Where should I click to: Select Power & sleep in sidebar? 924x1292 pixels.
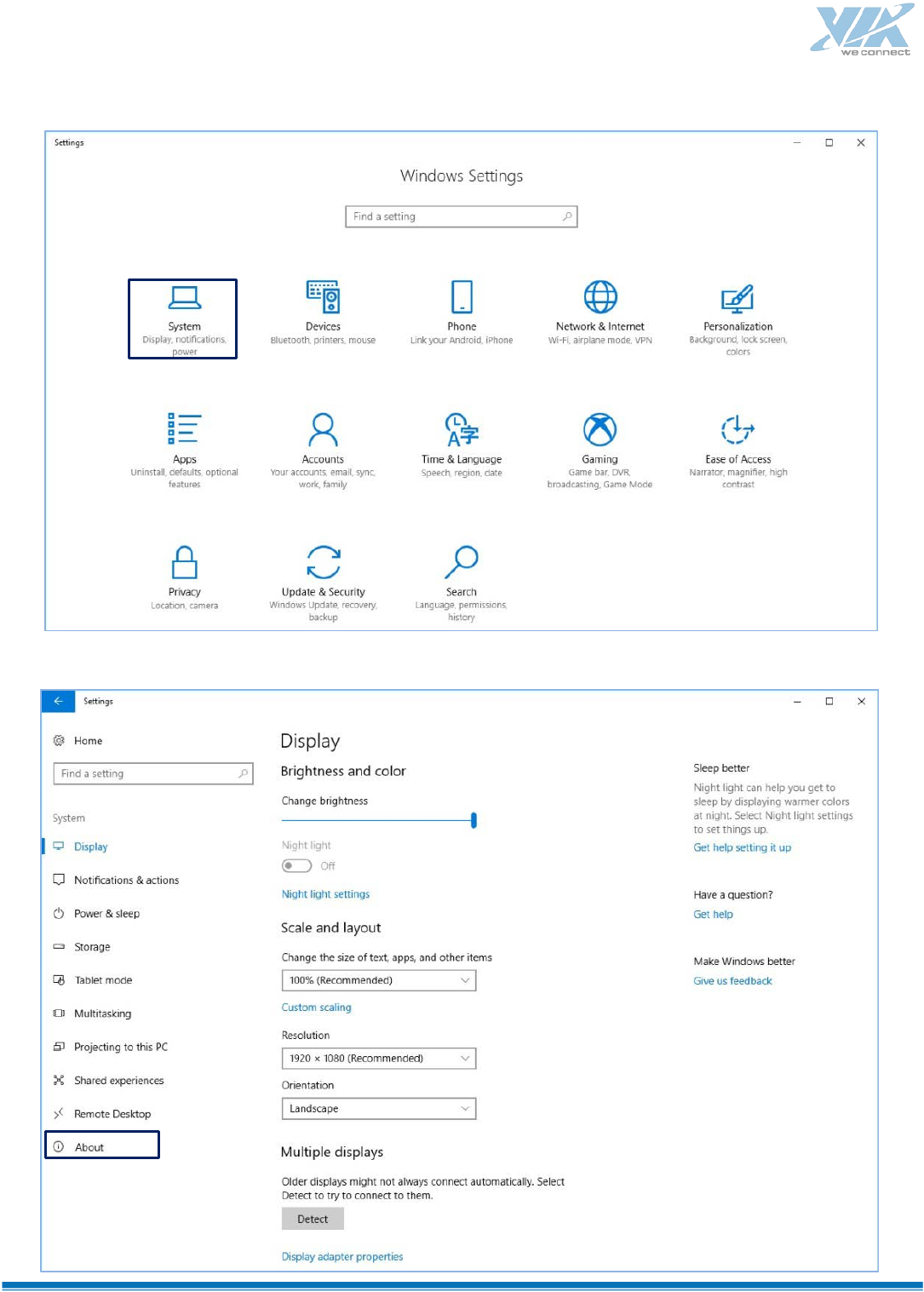(x=106, y=913)
